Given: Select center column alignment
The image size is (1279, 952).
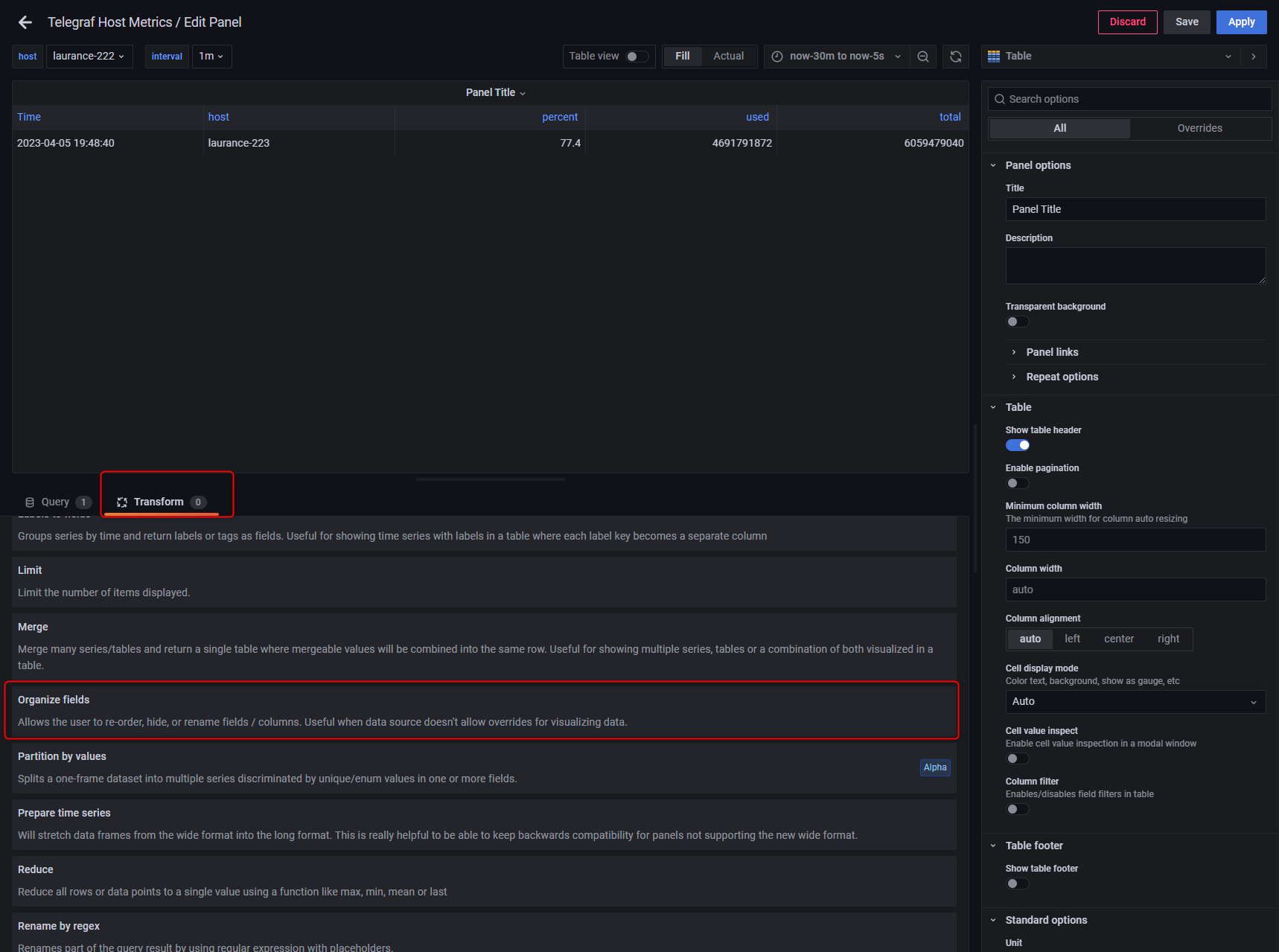Looking at the screenshot, I should coord(1119,639).
